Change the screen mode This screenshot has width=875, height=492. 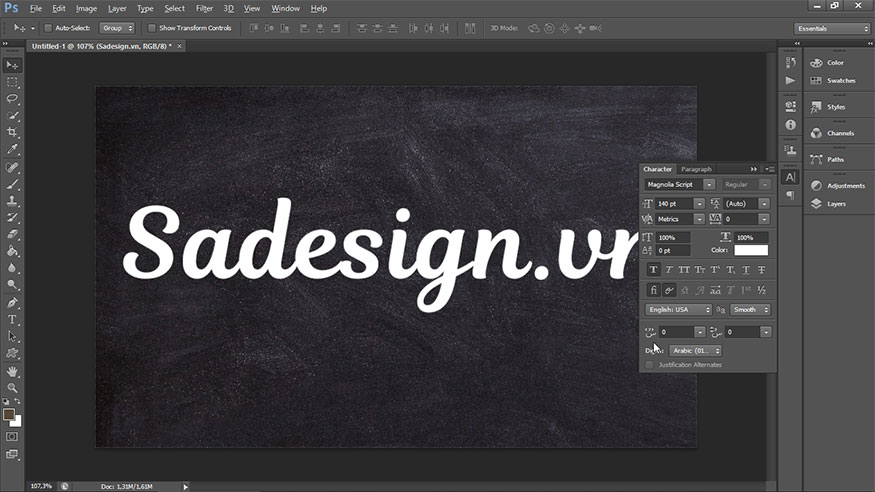12,454
